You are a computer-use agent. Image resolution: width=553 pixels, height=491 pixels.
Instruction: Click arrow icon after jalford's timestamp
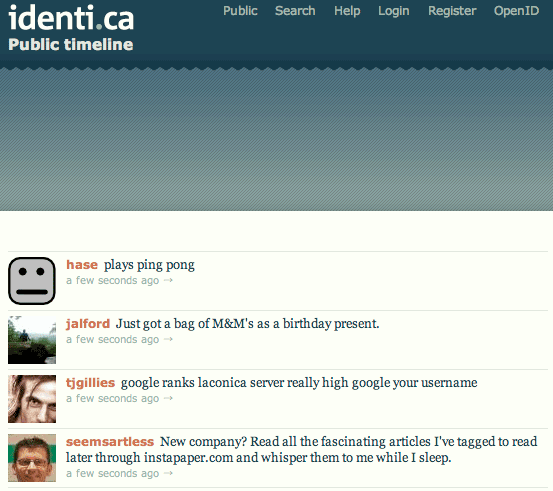168,339
